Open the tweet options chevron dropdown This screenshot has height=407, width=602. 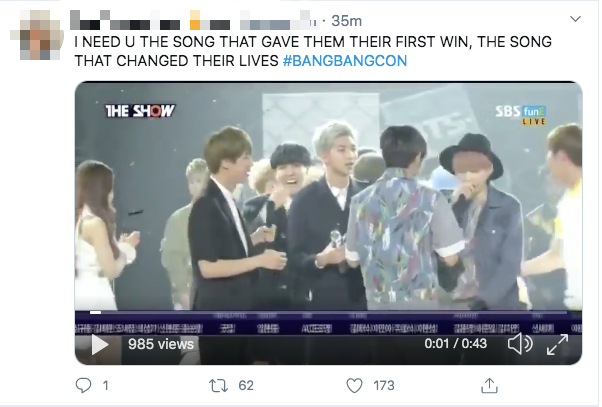[x=575, y=20]
